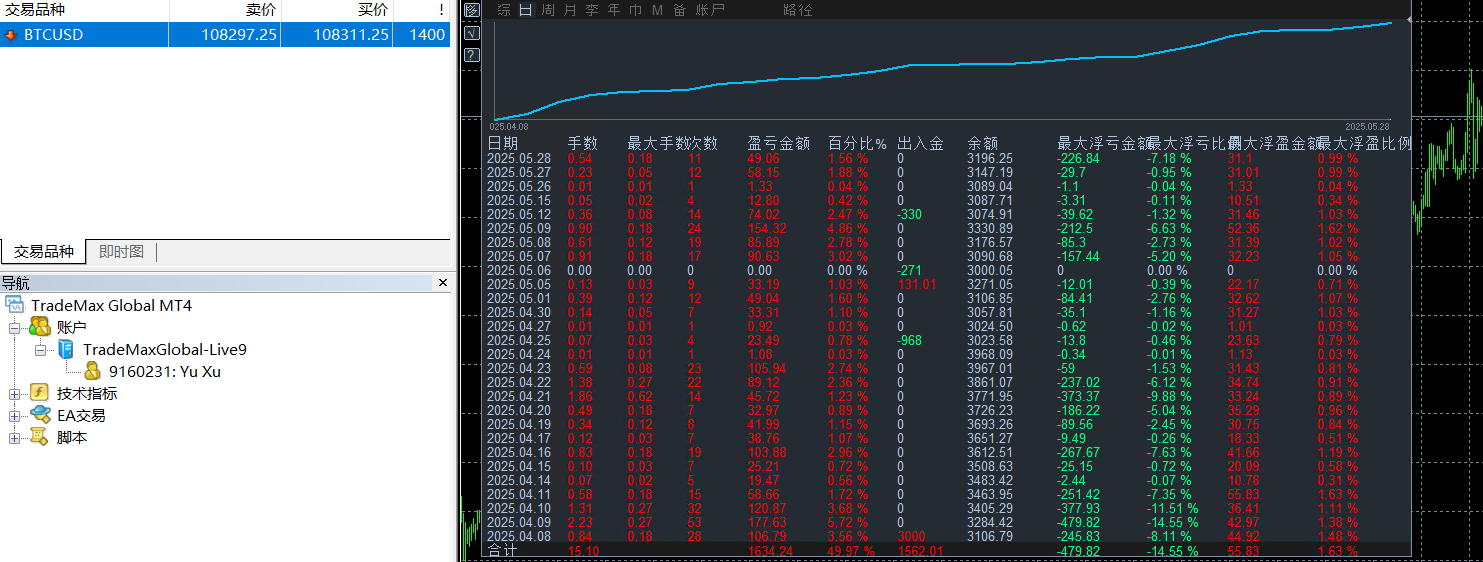
Task: Click the top square button left of 综 tab
Action: [x=472, y=10]
